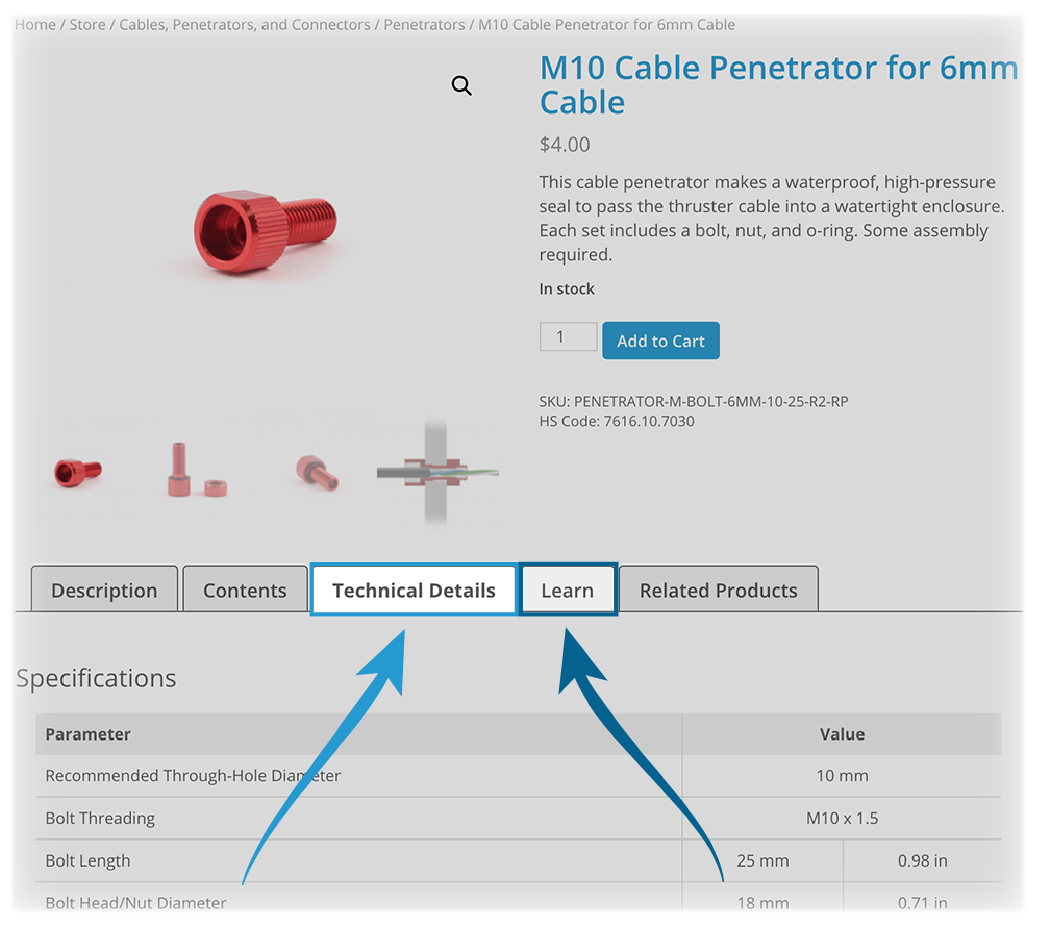The image size is (1042, 925).
Task: Open the Contents tab
Action: tap(244, 590)
